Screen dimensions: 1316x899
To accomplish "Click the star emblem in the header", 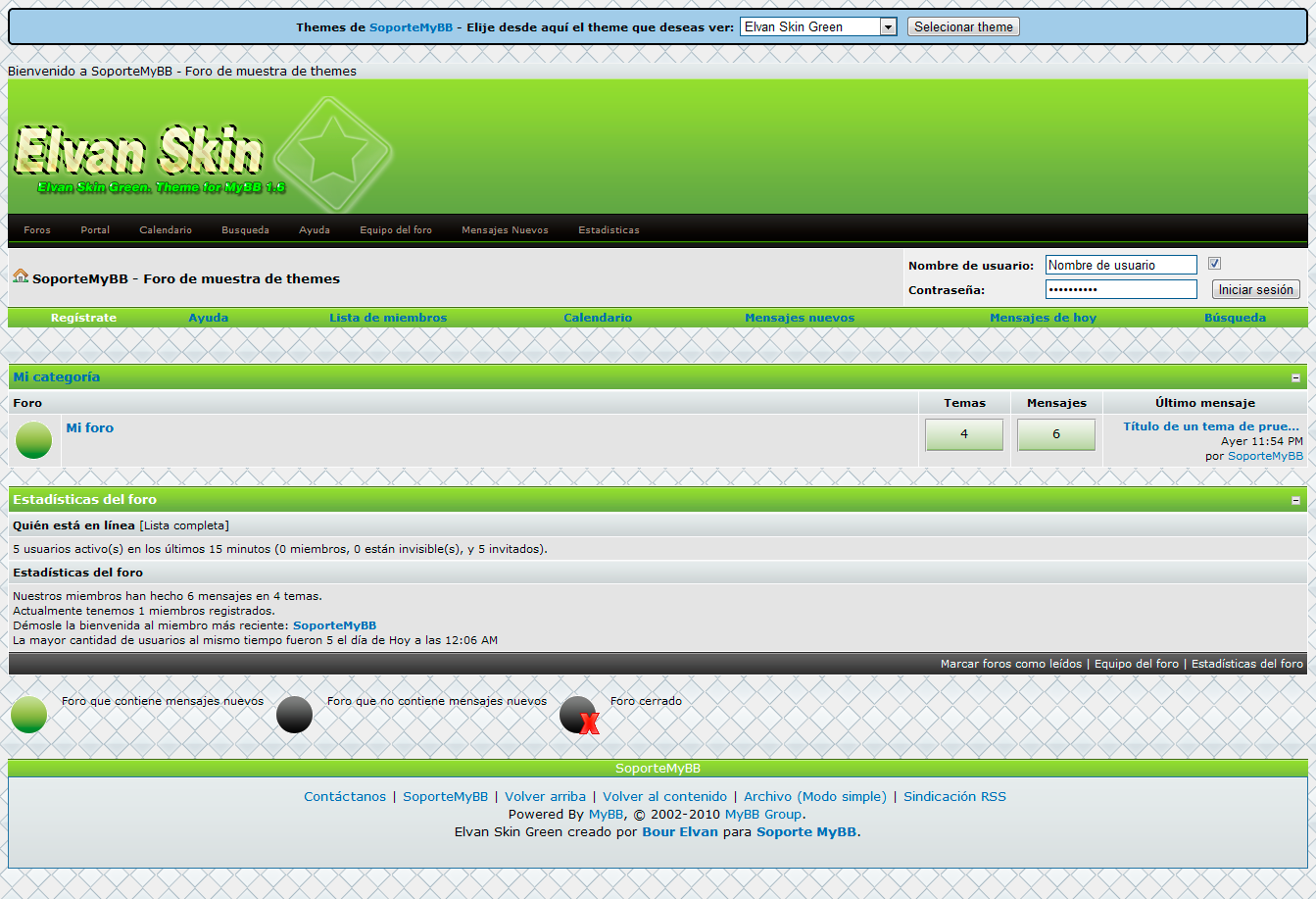I will (x=332, y=155).
